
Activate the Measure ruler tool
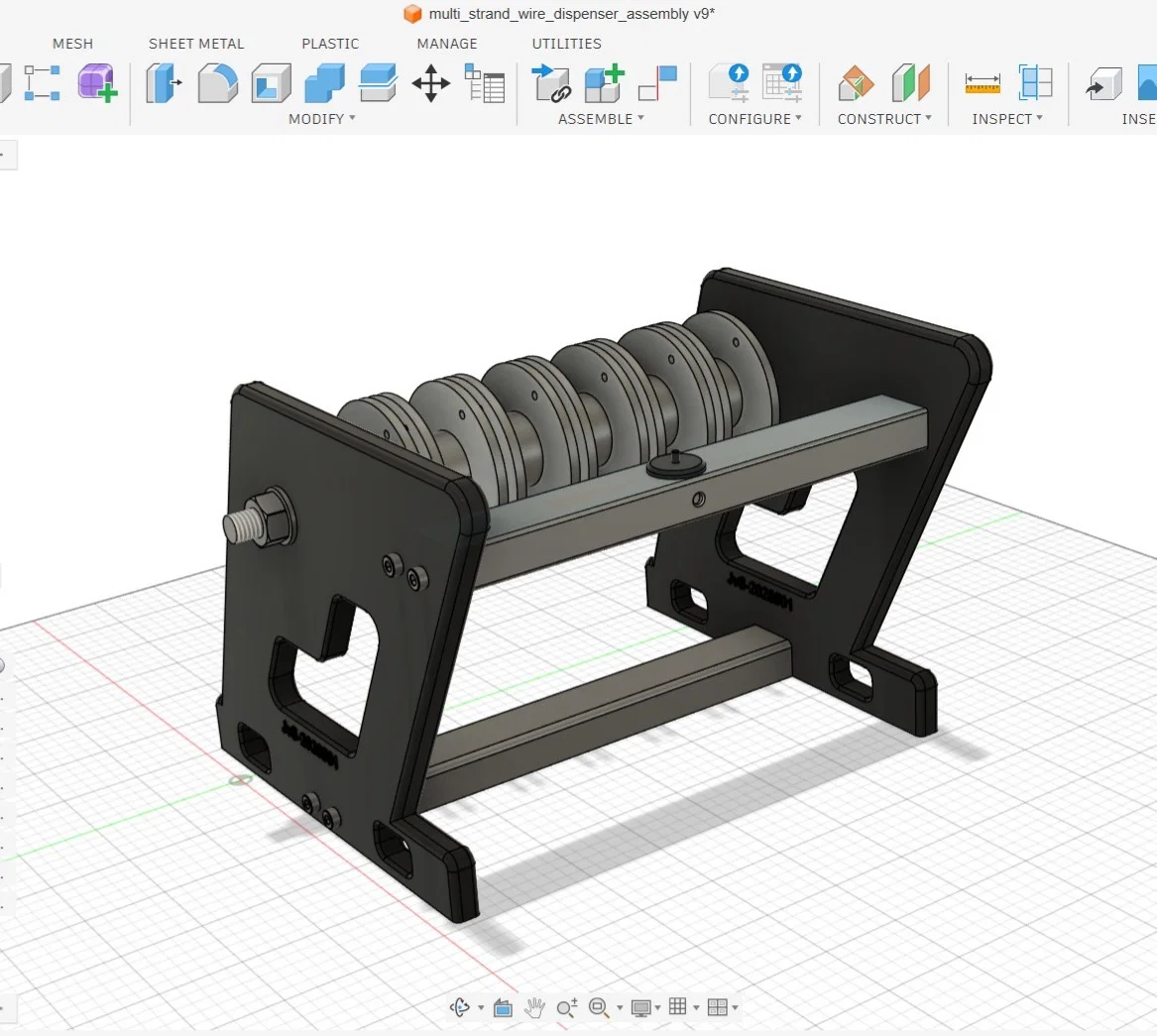point(983,83)
